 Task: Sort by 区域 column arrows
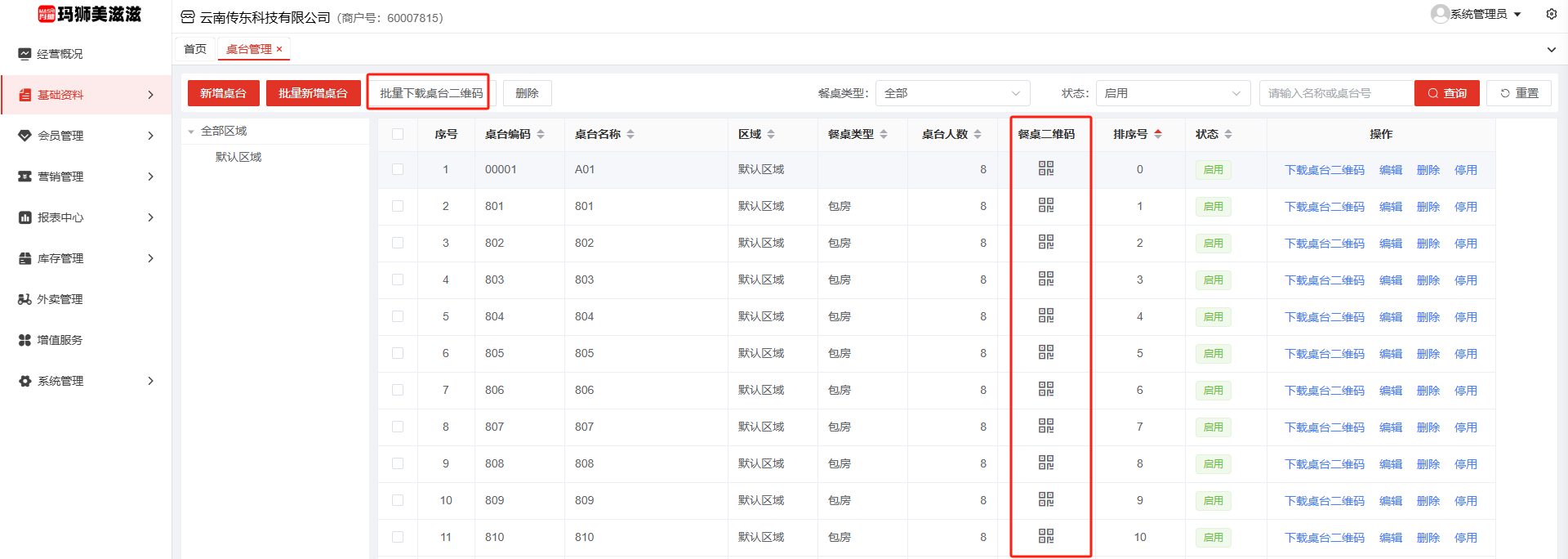click(771, 134)
